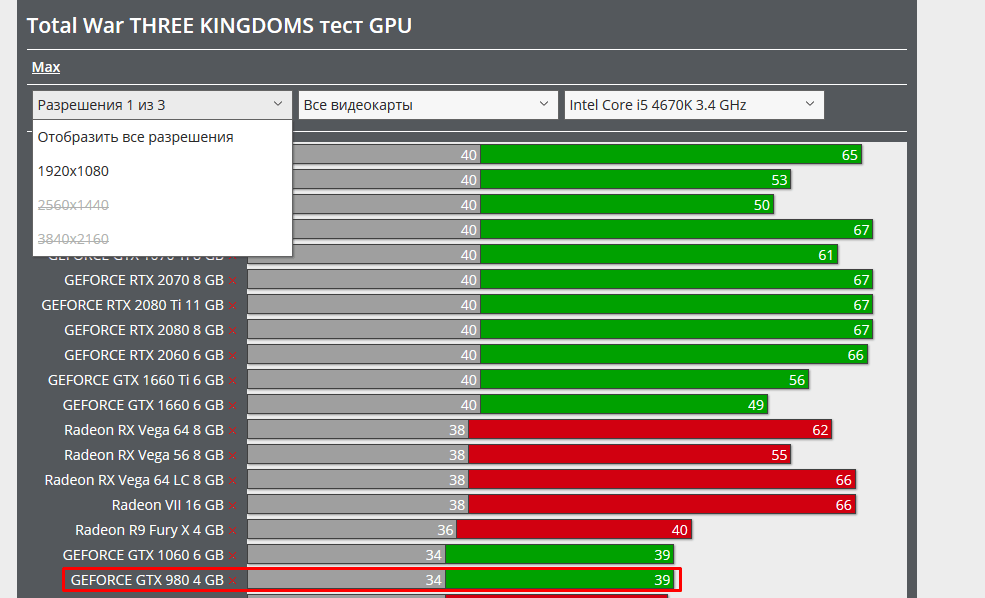Click the GEFORCE GTX 1660 6 GB label
The image size is (985, 598).
click(x=143, y=406)
